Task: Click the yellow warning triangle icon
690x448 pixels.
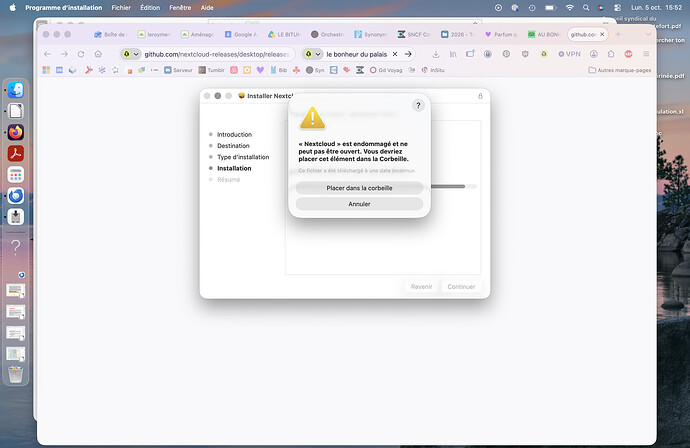Action: pos(312,118)
